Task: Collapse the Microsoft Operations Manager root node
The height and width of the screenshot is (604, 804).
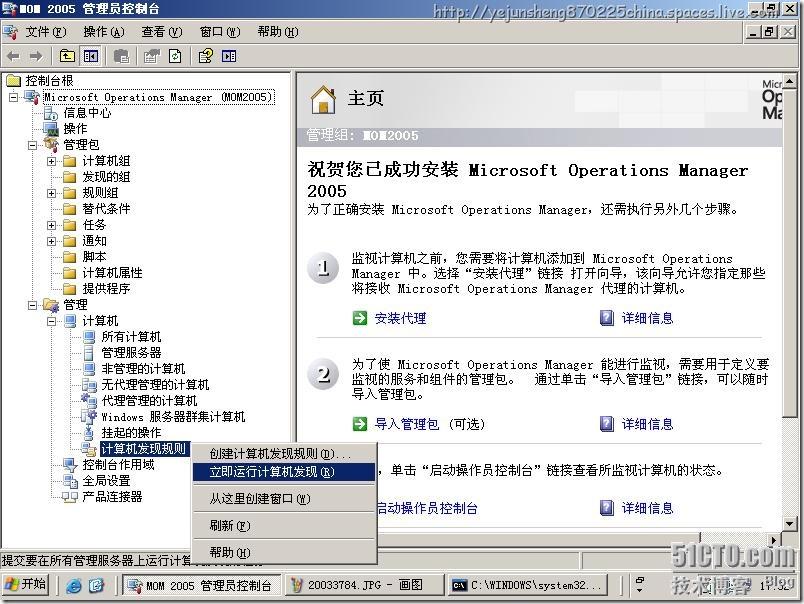Action: coord(13,97)
